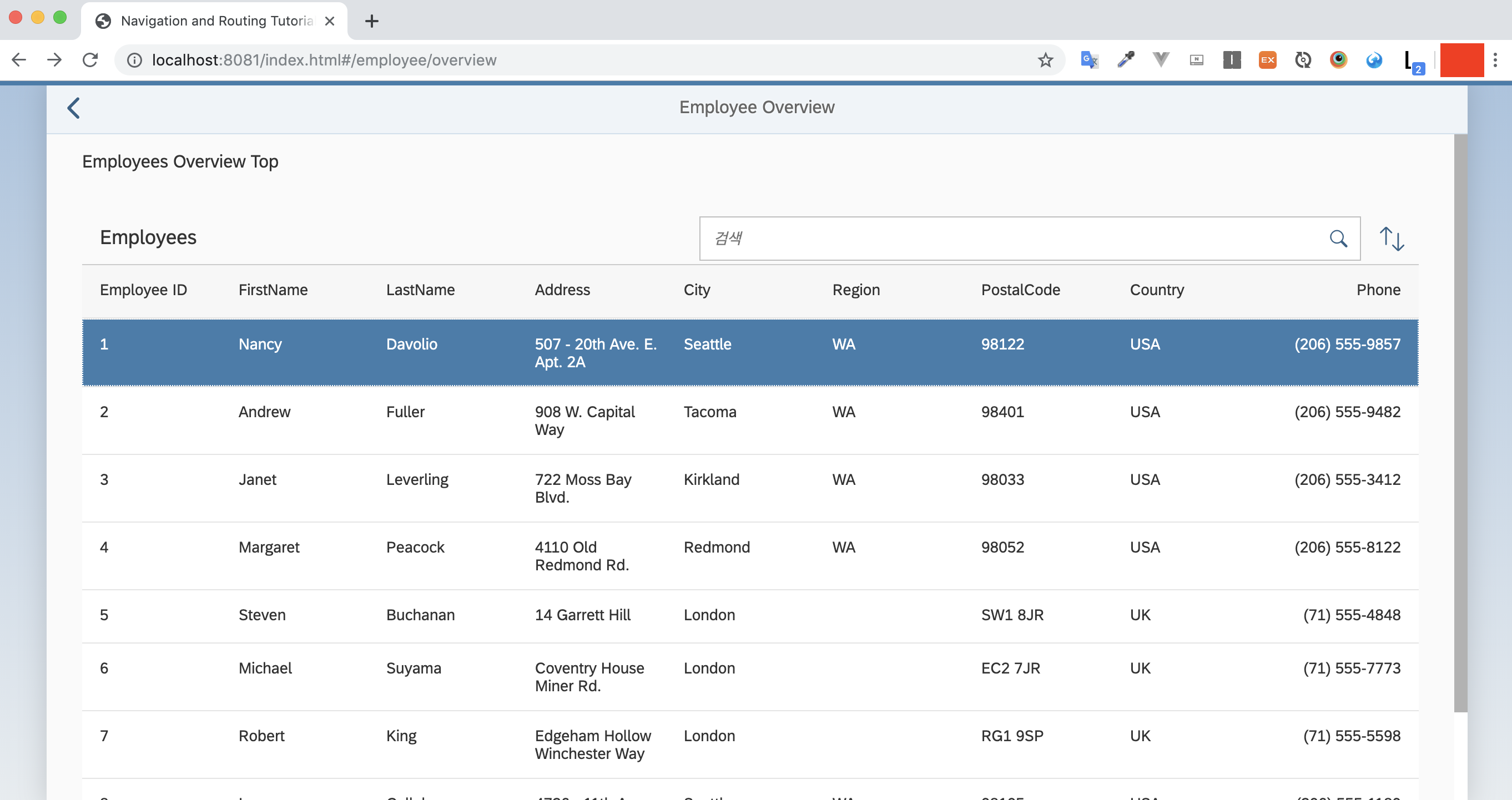Click the back arrow in Employee Overview header
This screenshot has width=1512, height=800.
point(73,108)
